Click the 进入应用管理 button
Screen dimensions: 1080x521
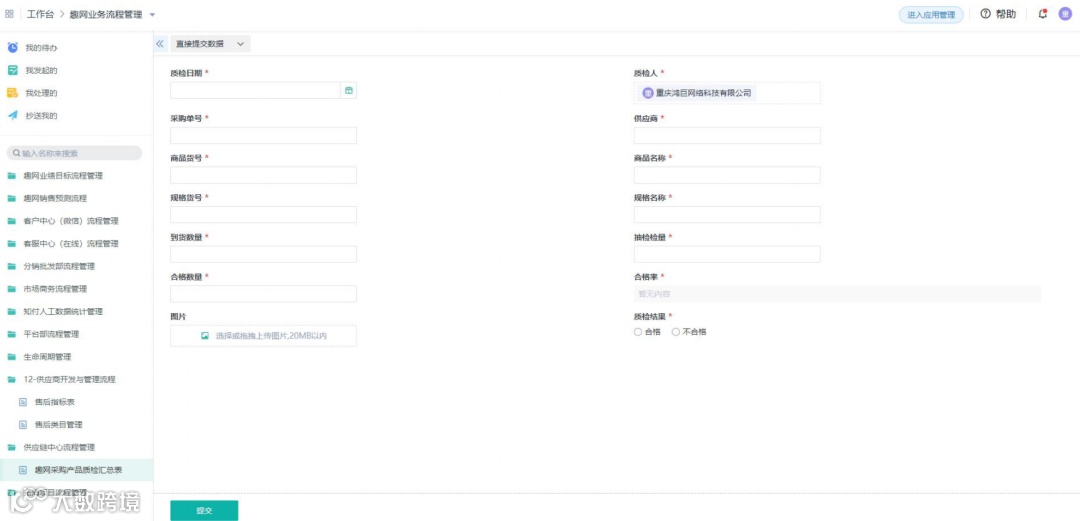tap(931, 14)
